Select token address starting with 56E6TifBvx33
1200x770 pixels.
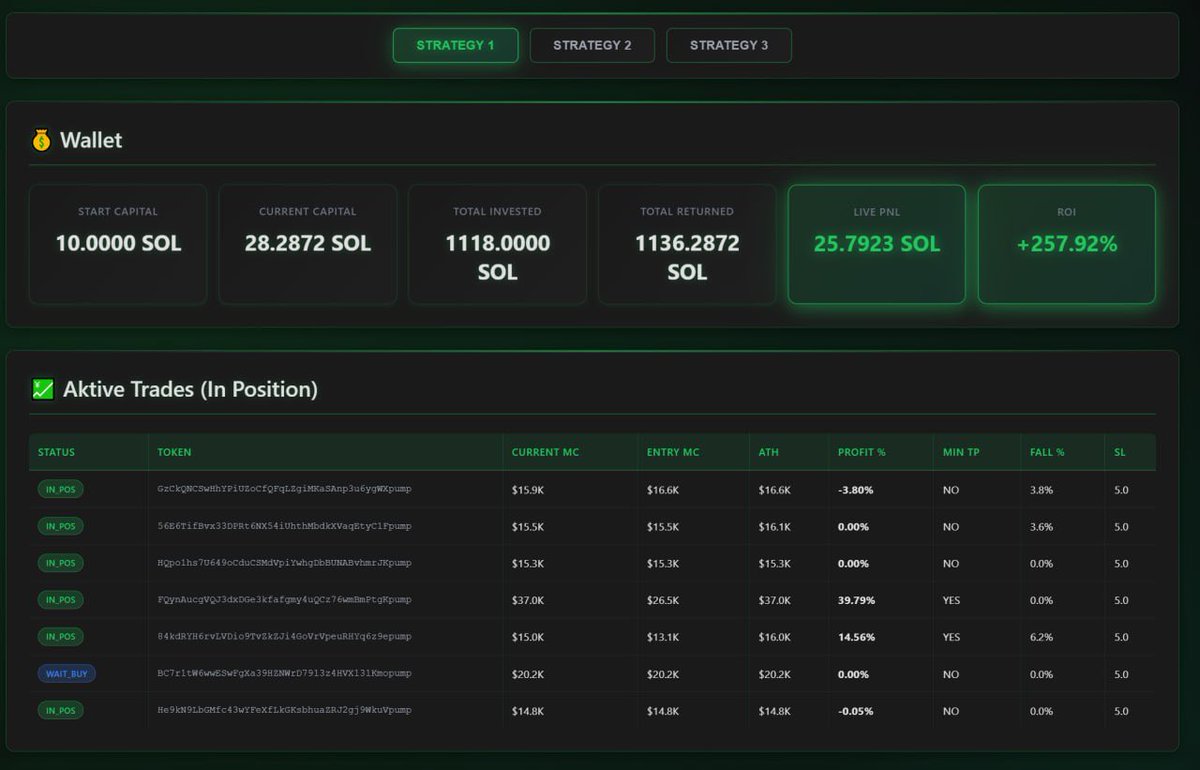(284, 526)
